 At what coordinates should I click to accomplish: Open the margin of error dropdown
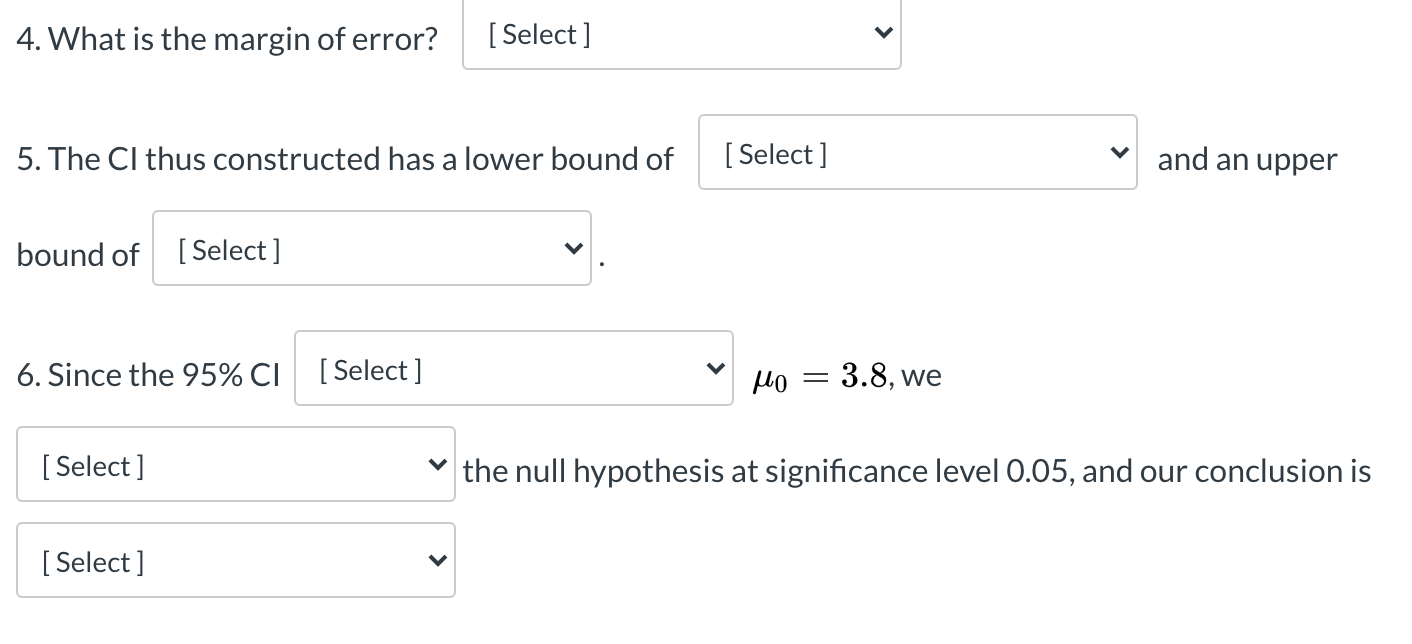pos(680,35)
